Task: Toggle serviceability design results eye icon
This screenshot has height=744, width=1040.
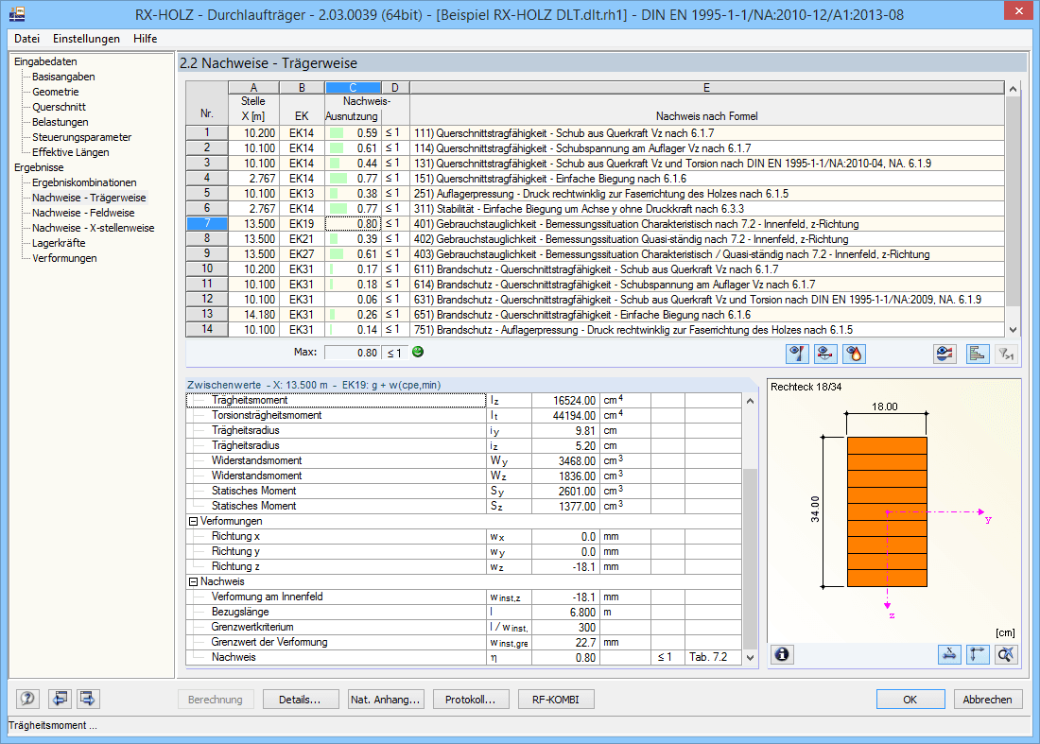Action: (x=825, y=354)
